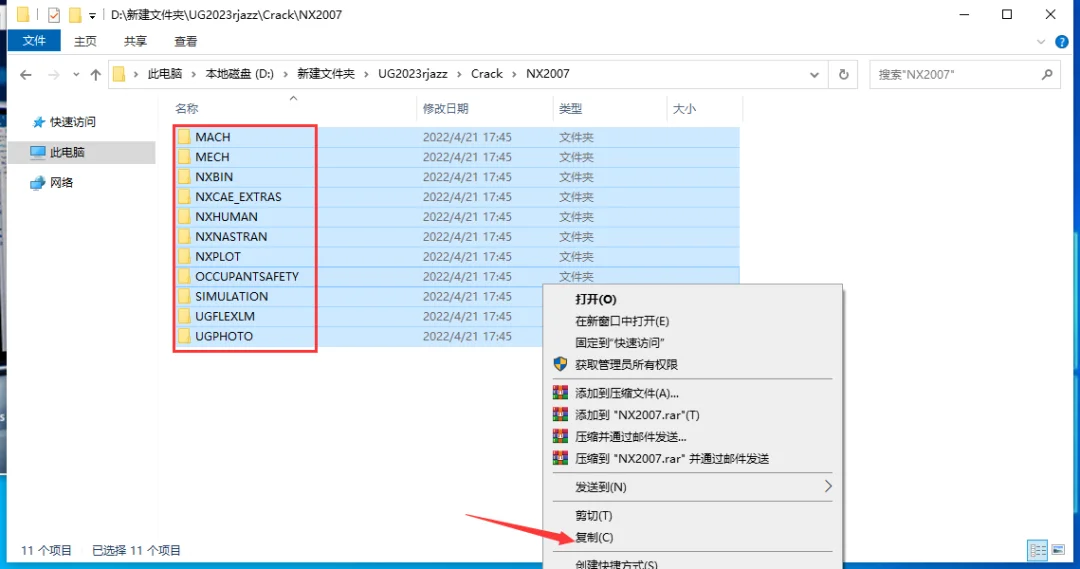1080x569 pixels.
Task: Click the UGPHOTO folder icon
Action: 184,336
